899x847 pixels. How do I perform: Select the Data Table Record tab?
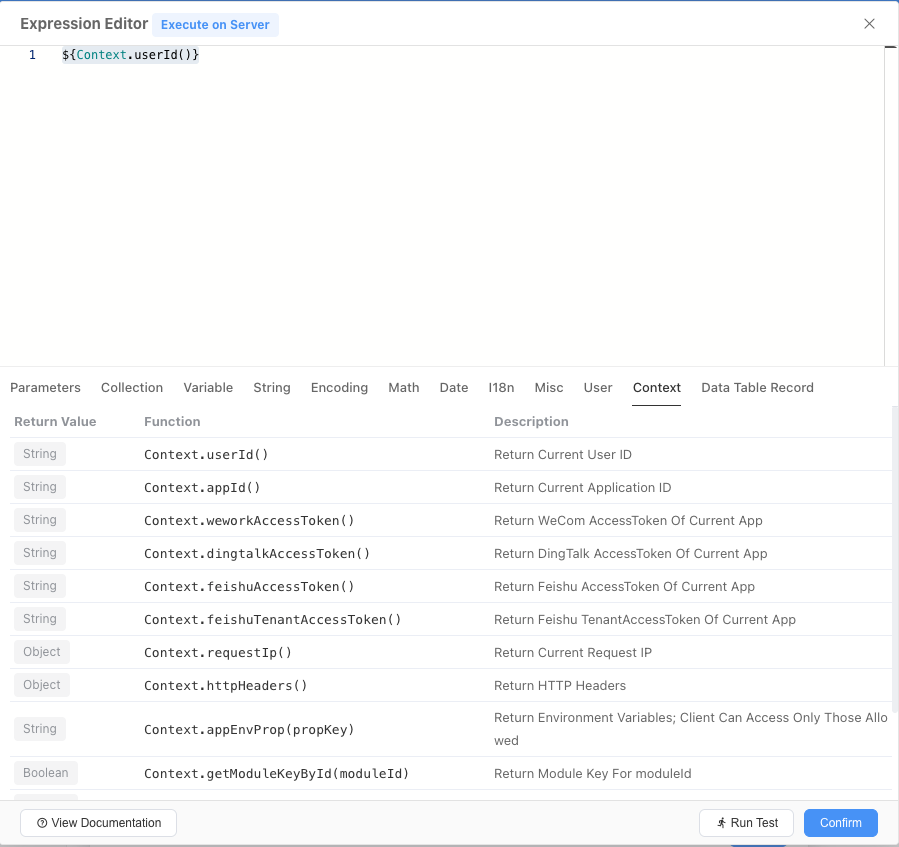click(x=757, y=388)
